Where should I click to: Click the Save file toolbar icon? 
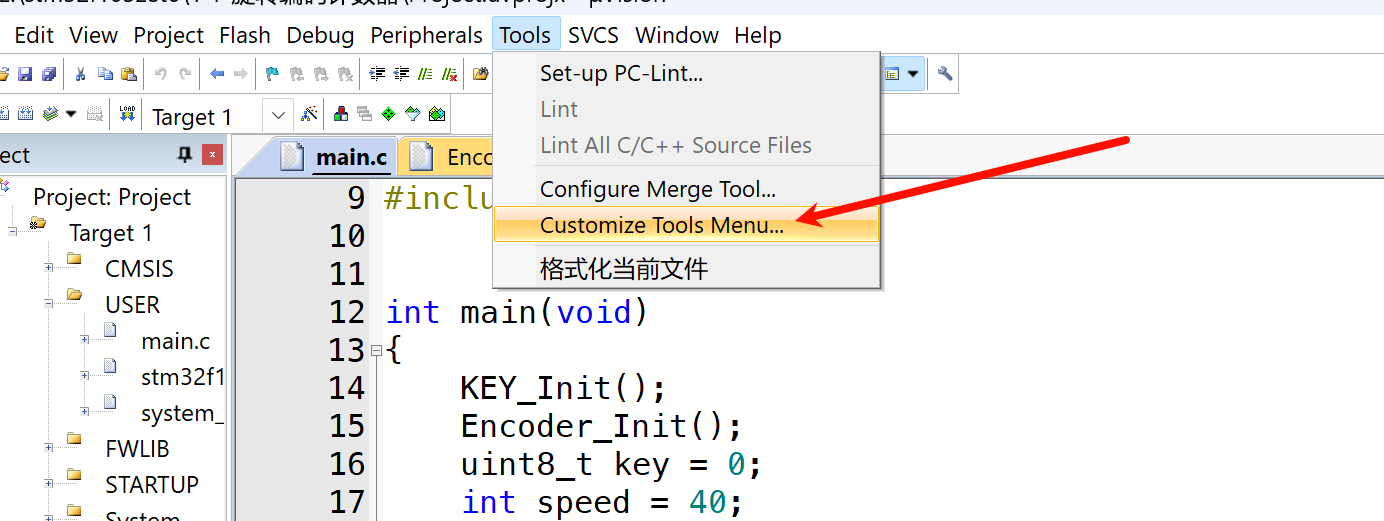(x=25, y=74)
